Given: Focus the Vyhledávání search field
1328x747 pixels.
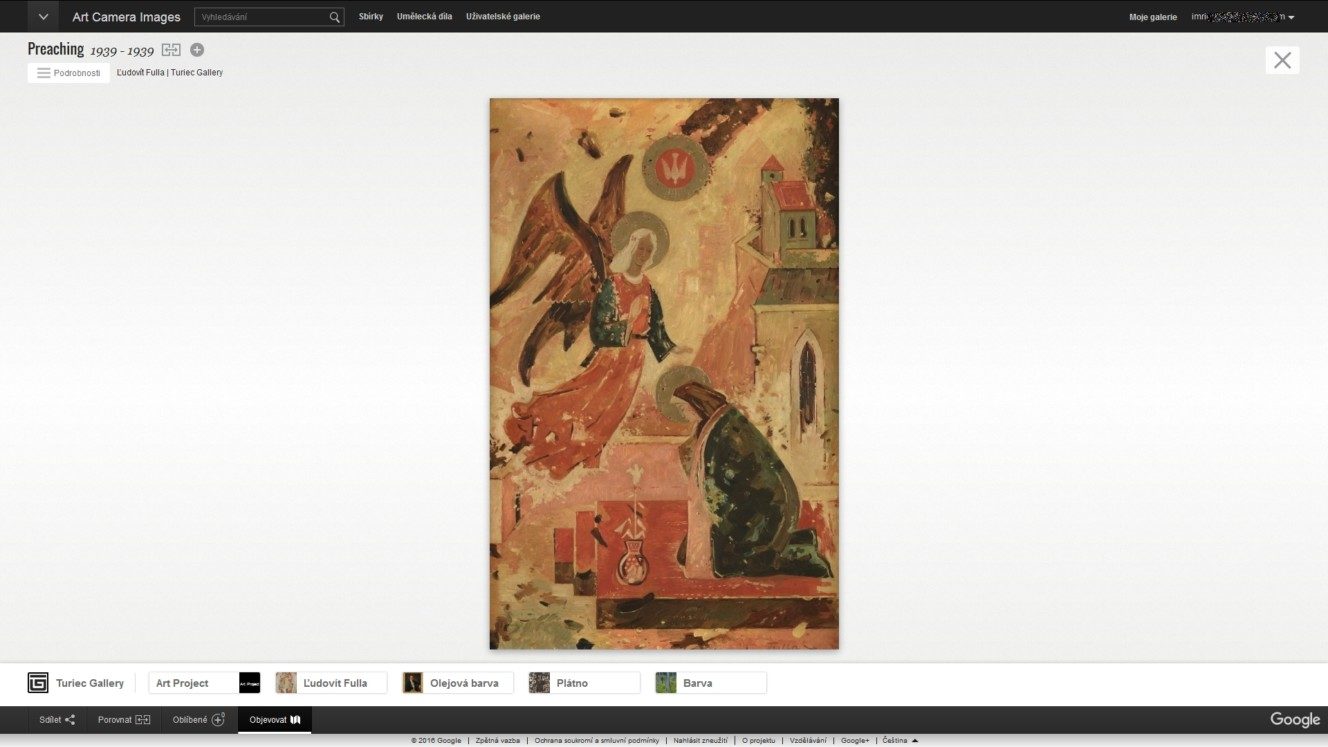Looking at the screenshot, I should (x=263, y=17).
